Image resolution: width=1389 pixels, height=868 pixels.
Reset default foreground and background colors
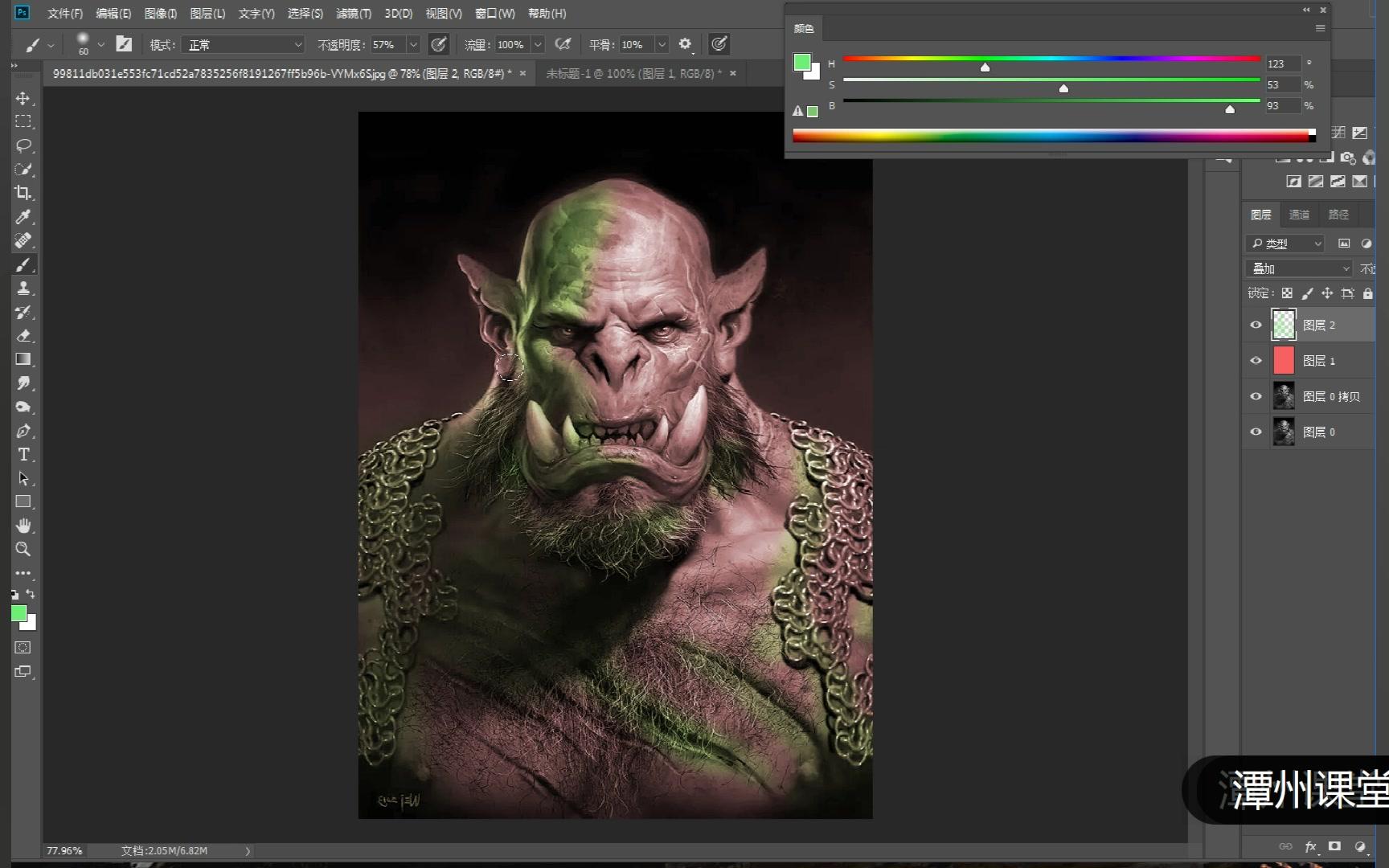point(14,595)
